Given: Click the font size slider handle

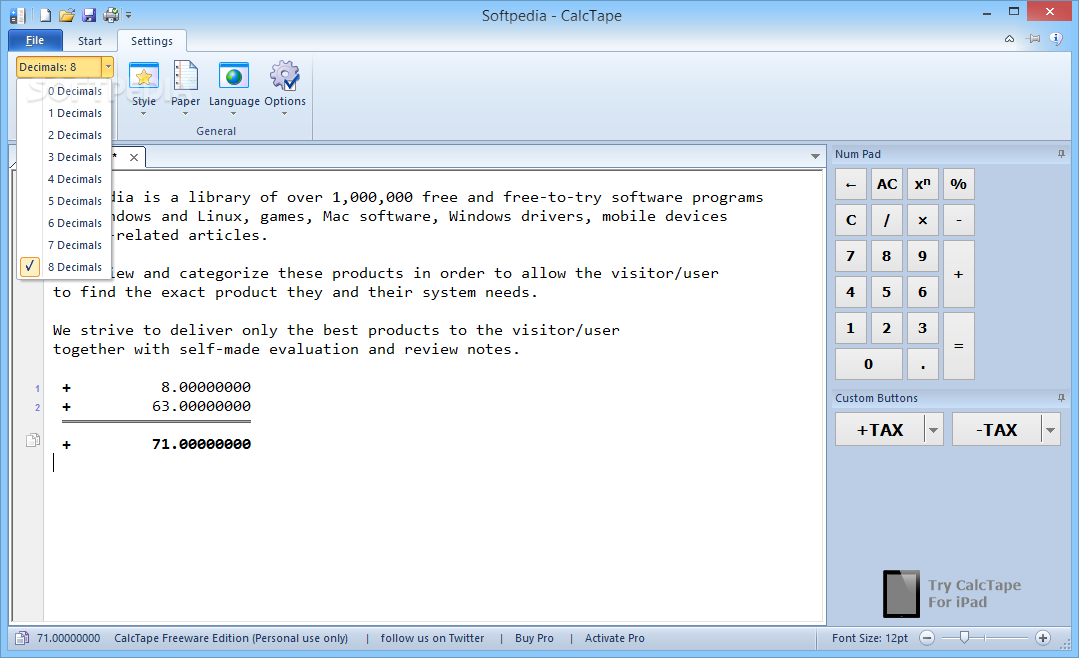Looking at the screenshot, I should (964, 638).
